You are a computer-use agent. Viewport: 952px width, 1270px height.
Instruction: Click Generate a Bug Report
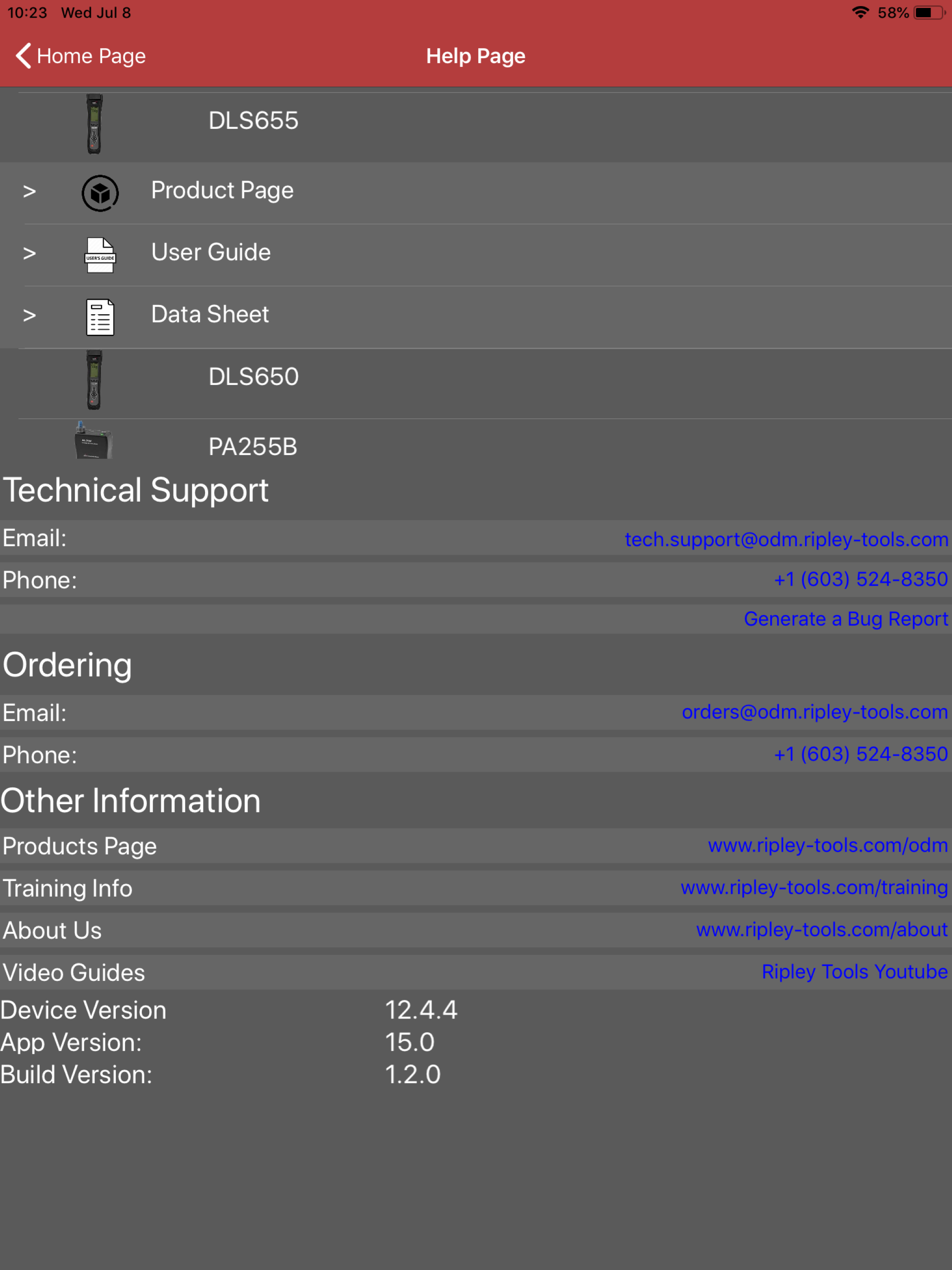point(845,618)
